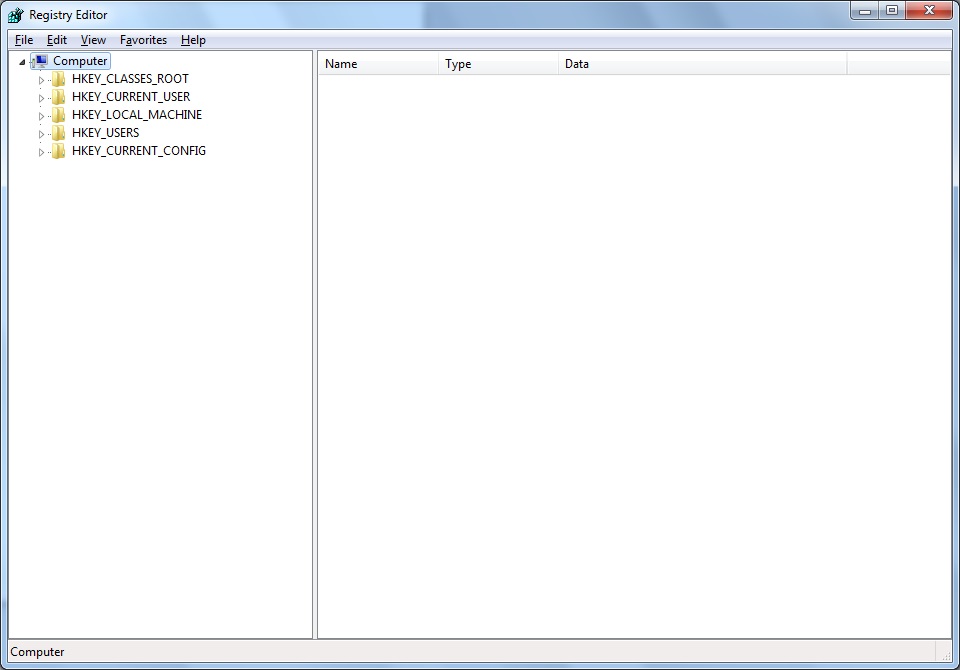Minimize the Registry Editor window
The width and height of the screenshot is (960, 670).
[x=865, y=10]
